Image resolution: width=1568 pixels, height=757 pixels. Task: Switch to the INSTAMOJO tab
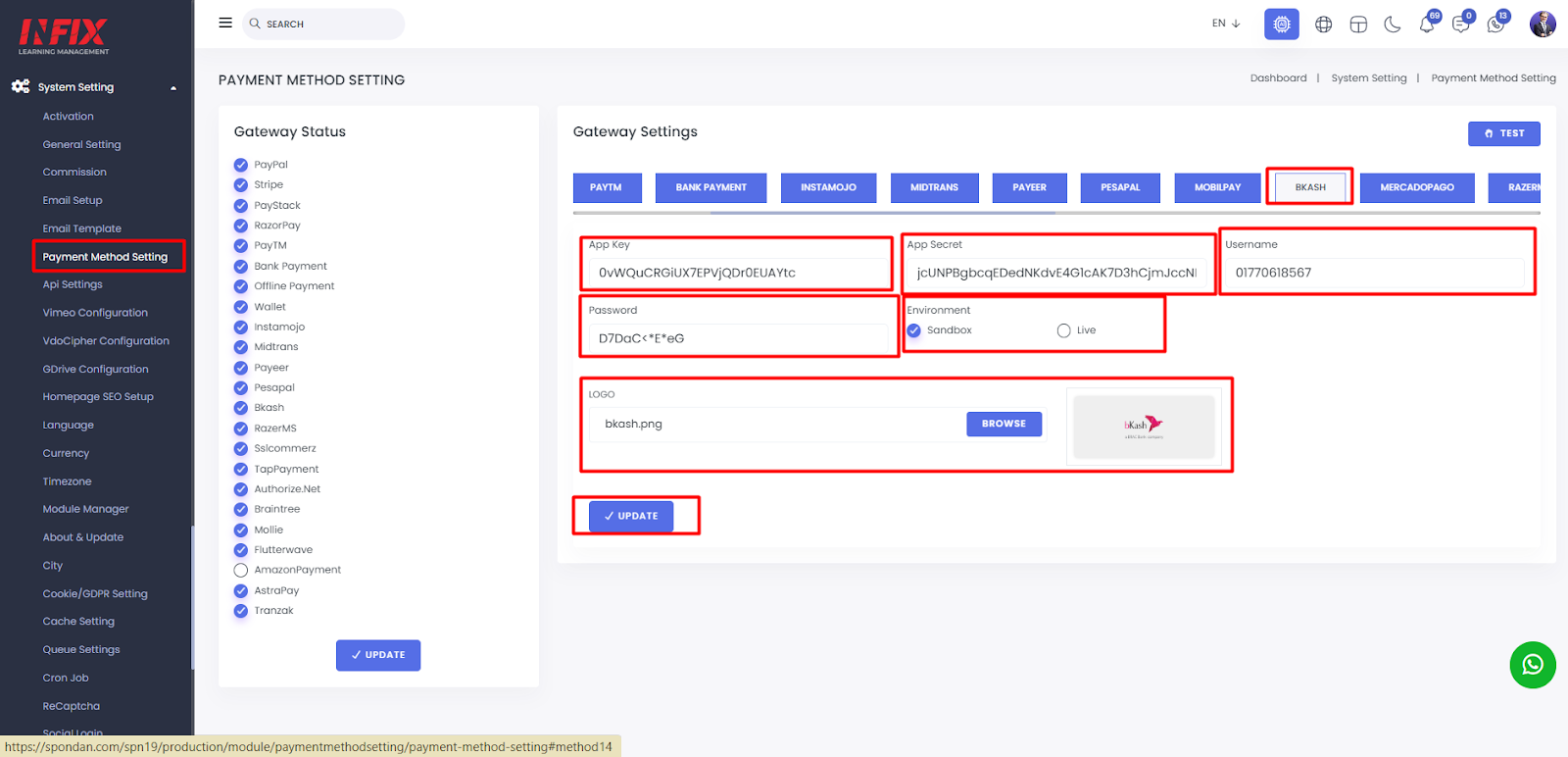pos(828,187)
